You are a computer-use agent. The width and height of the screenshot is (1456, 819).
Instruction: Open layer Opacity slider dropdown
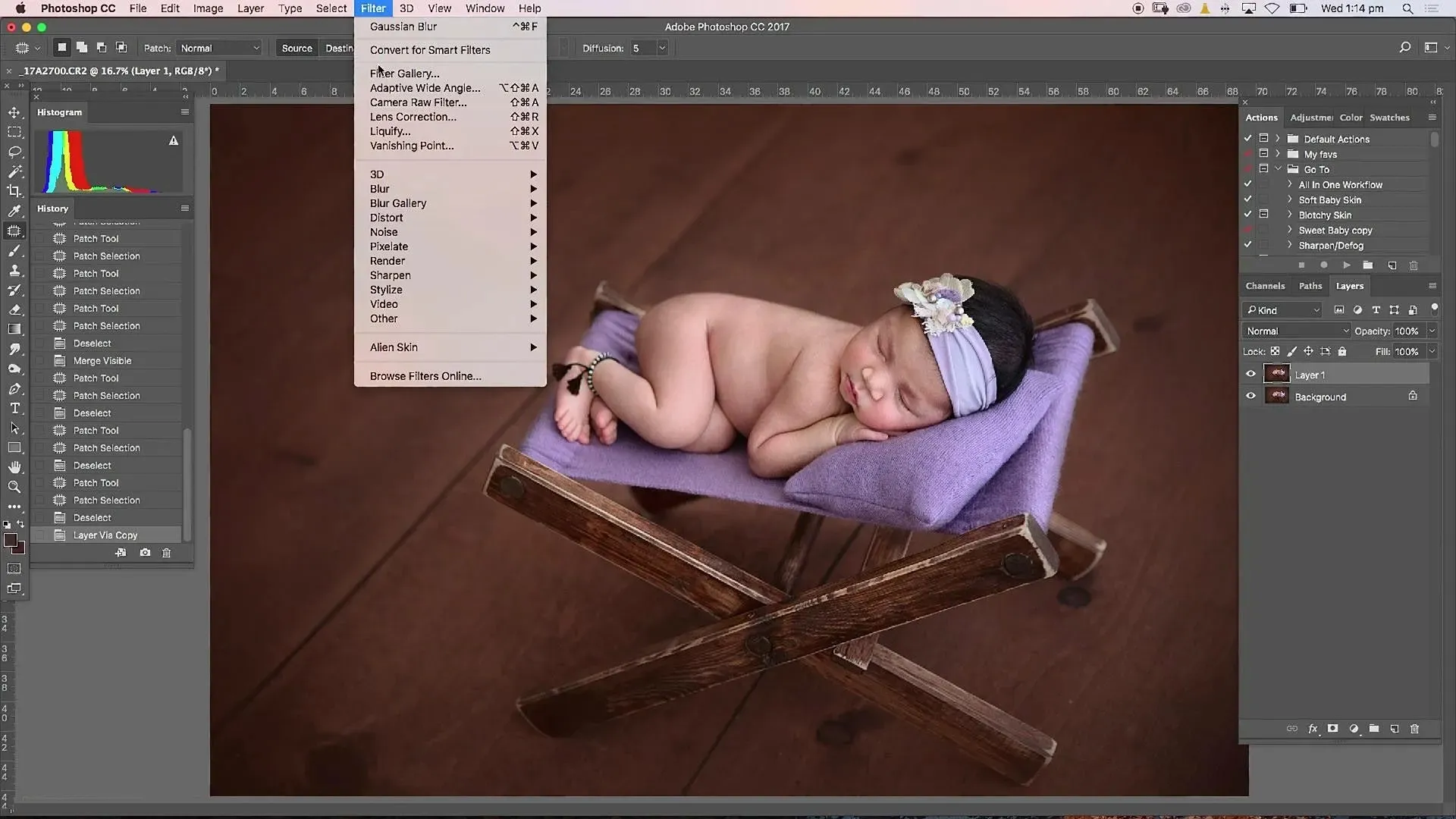pos(1432,331)
